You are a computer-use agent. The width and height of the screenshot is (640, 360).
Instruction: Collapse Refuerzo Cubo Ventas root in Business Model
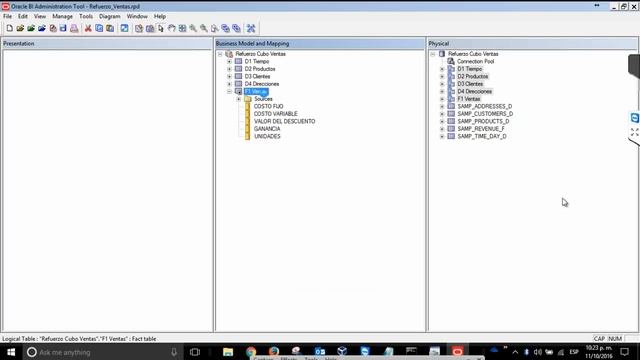point(220,54)
